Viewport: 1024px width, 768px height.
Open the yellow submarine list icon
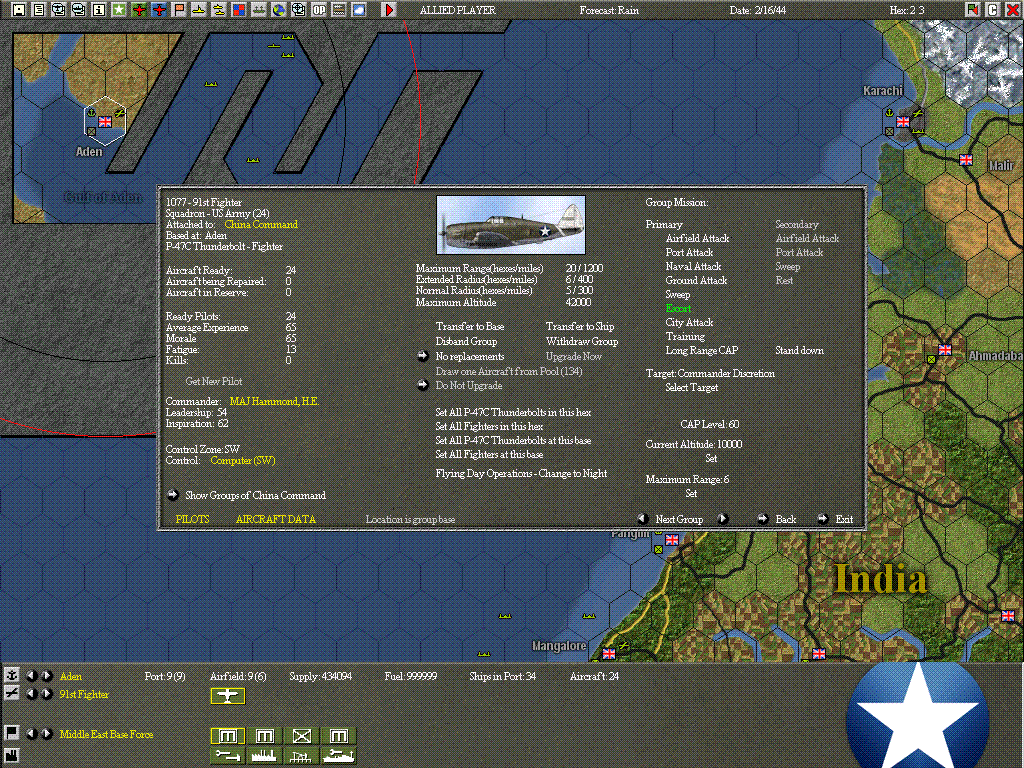pyautogui.click(x=219, y=9)
